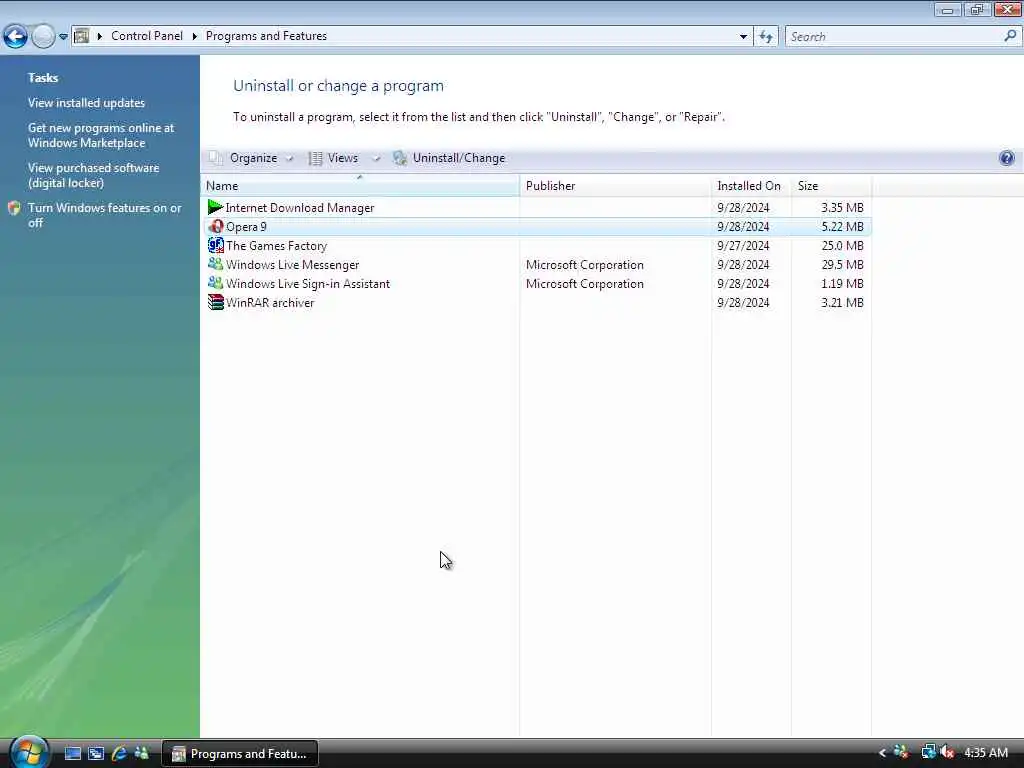Click the Views toolbar button
Viewport: 1024px width, 768px height.
click(x=334, y=158)
